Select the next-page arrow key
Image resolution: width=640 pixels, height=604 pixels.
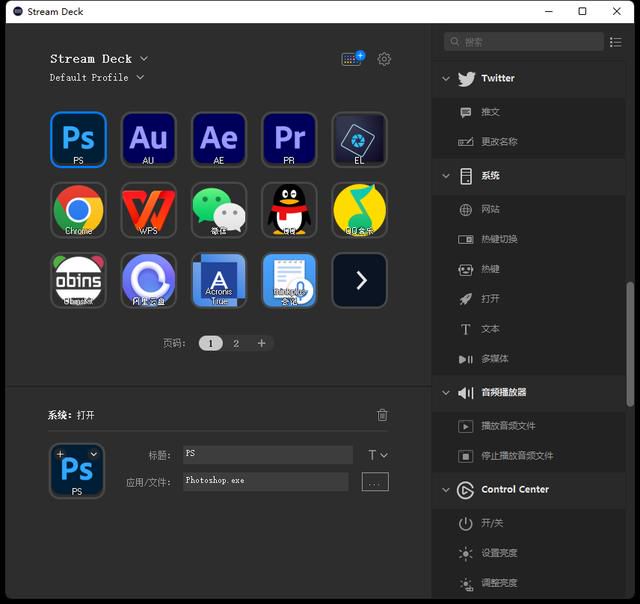tap(359, 280)
